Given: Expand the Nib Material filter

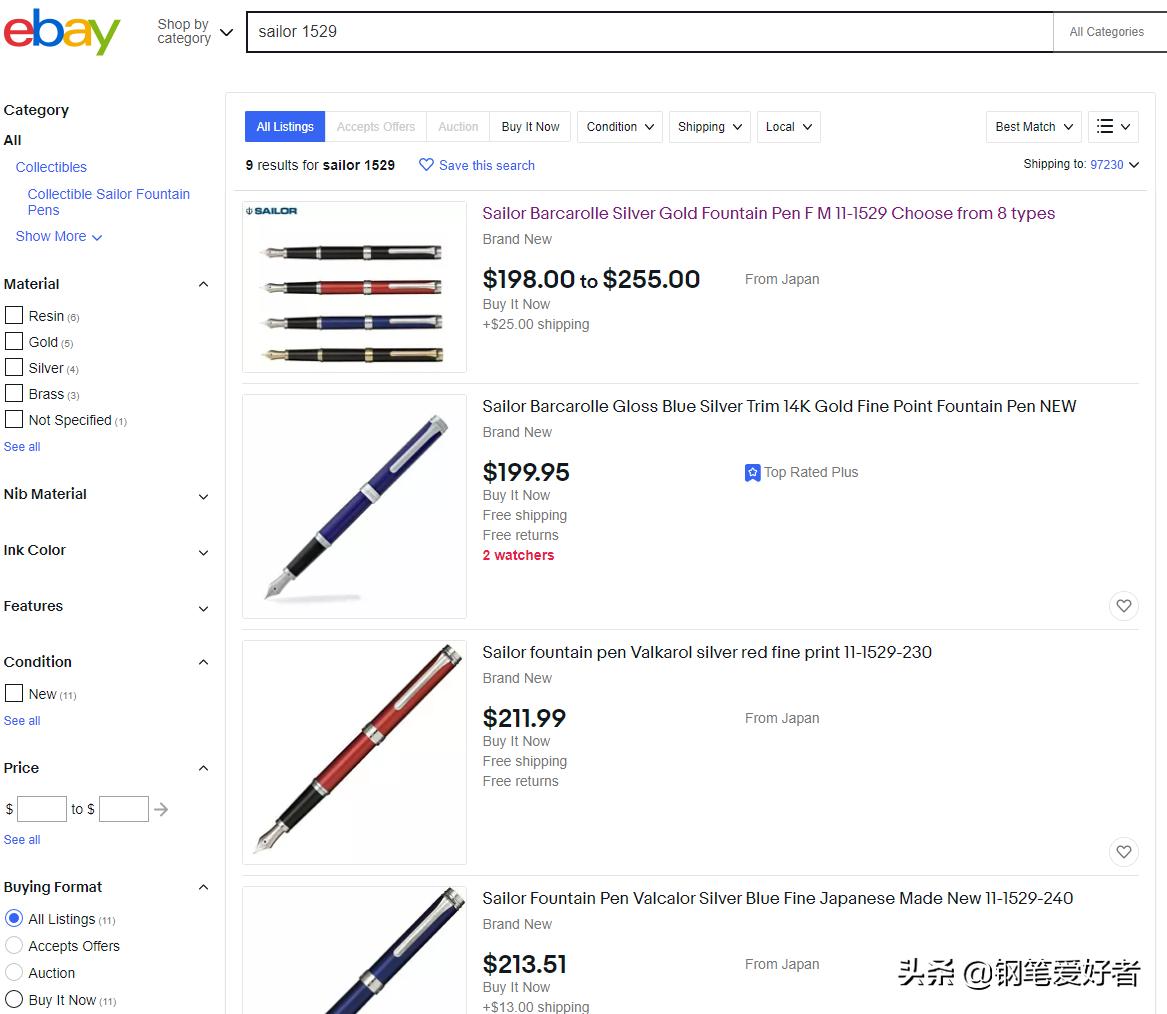Looking at the screenshot, I should pos(203,496).
